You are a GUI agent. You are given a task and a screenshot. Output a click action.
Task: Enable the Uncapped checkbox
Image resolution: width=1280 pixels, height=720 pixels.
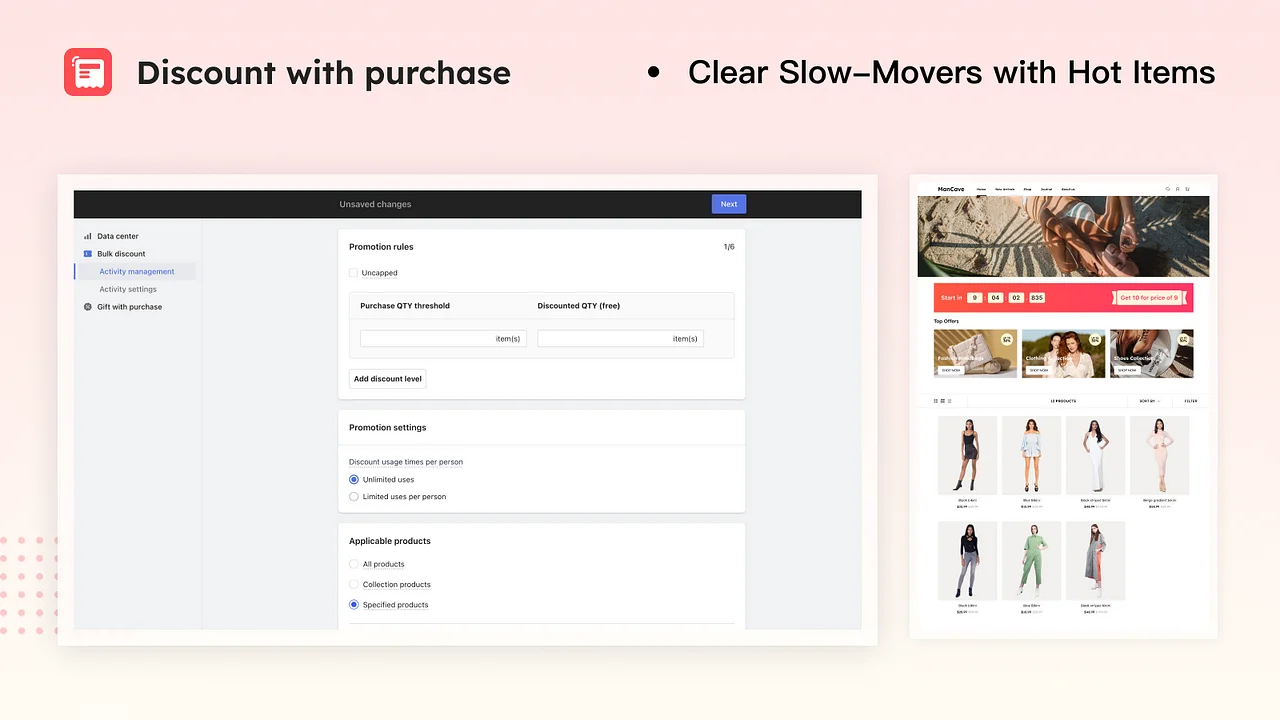(x=354, y=273)
